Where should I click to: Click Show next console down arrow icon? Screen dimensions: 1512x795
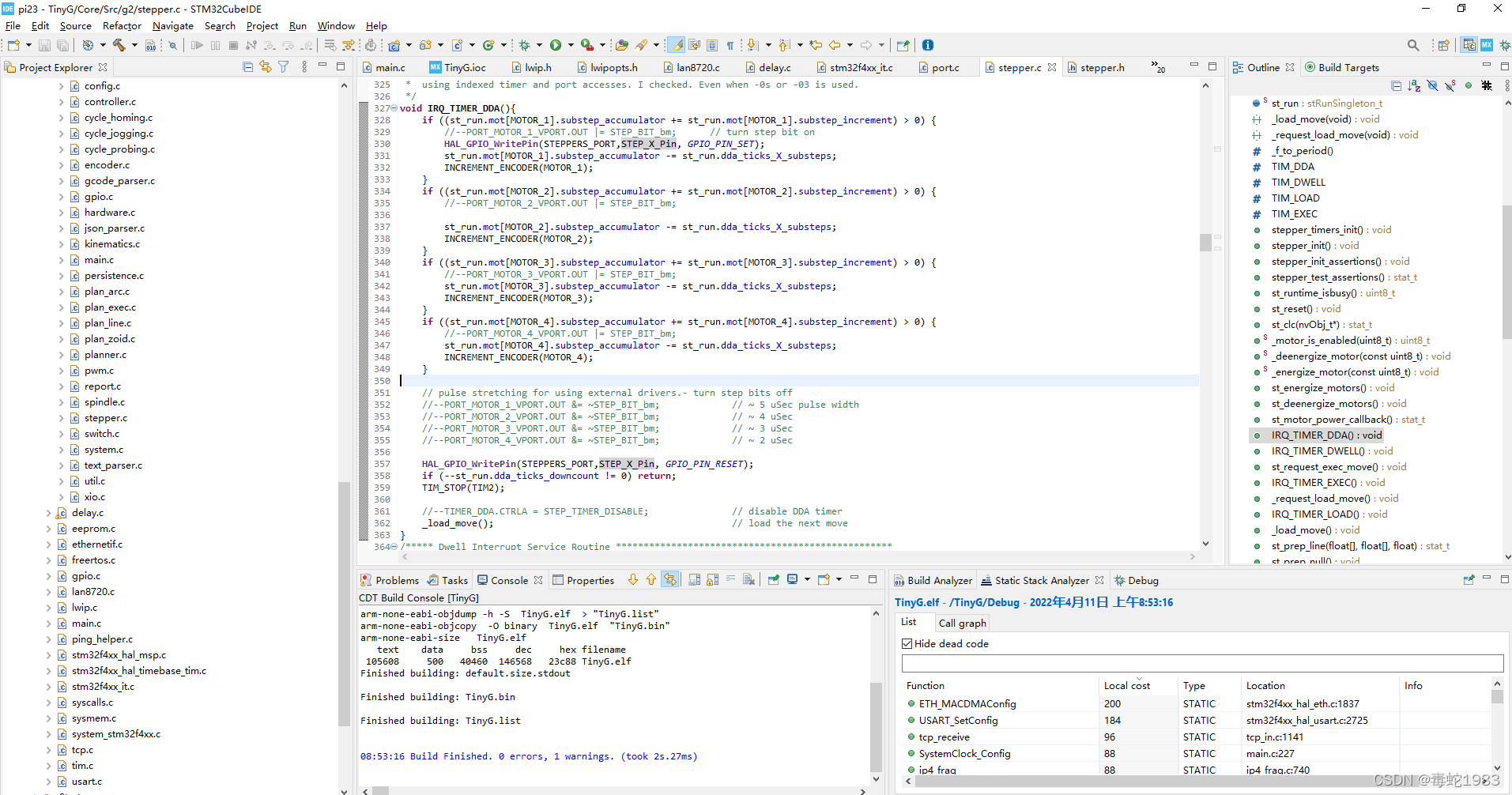[x=633, y=579]
